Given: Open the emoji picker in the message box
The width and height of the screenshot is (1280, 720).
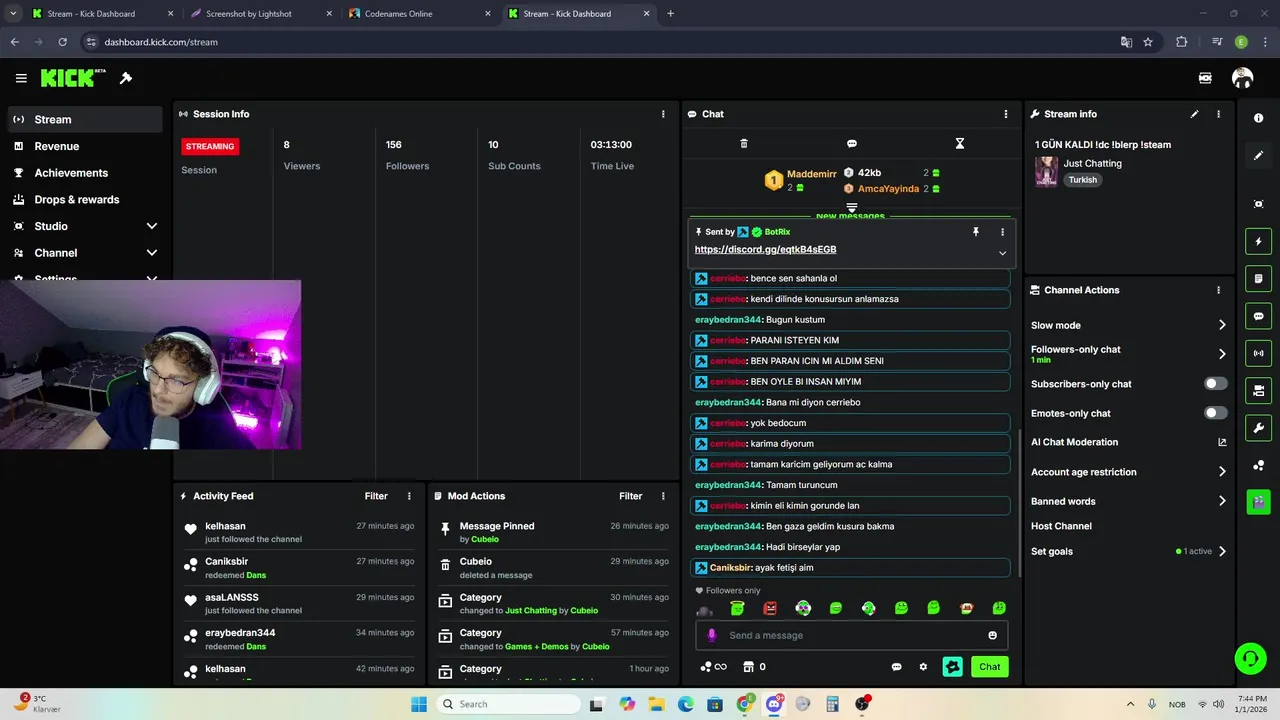Looking at the screenshot, I should (992, 635).
